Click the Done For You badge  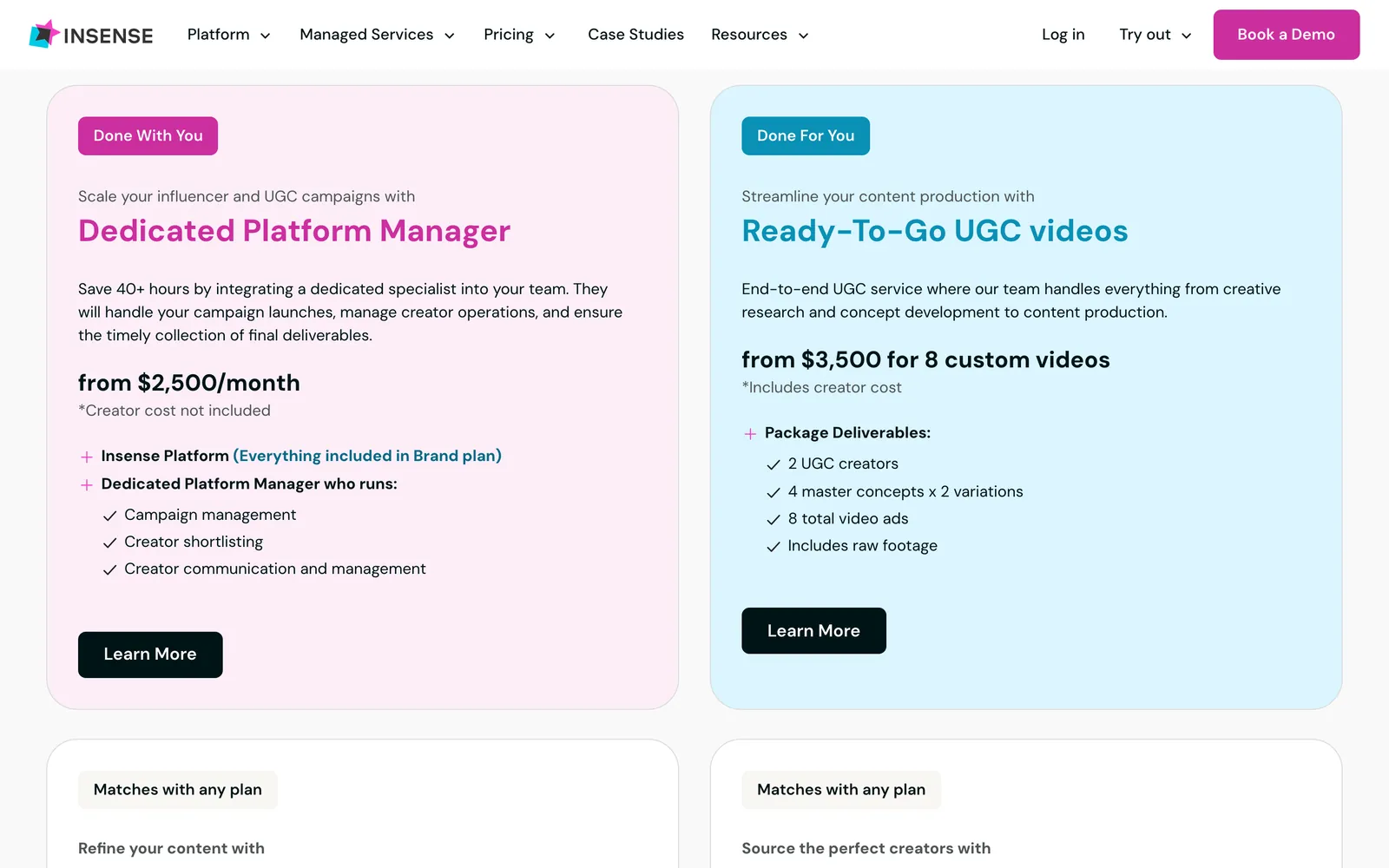tap(805, 135)
